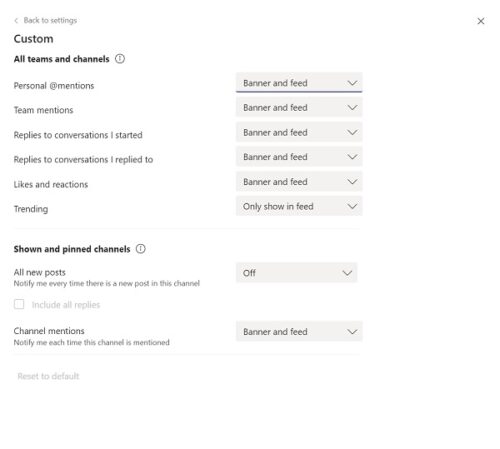Expand the Likes and reactions dropdown
The width and height of the screenshot is (500, 449).
click(x=299, y=181)
